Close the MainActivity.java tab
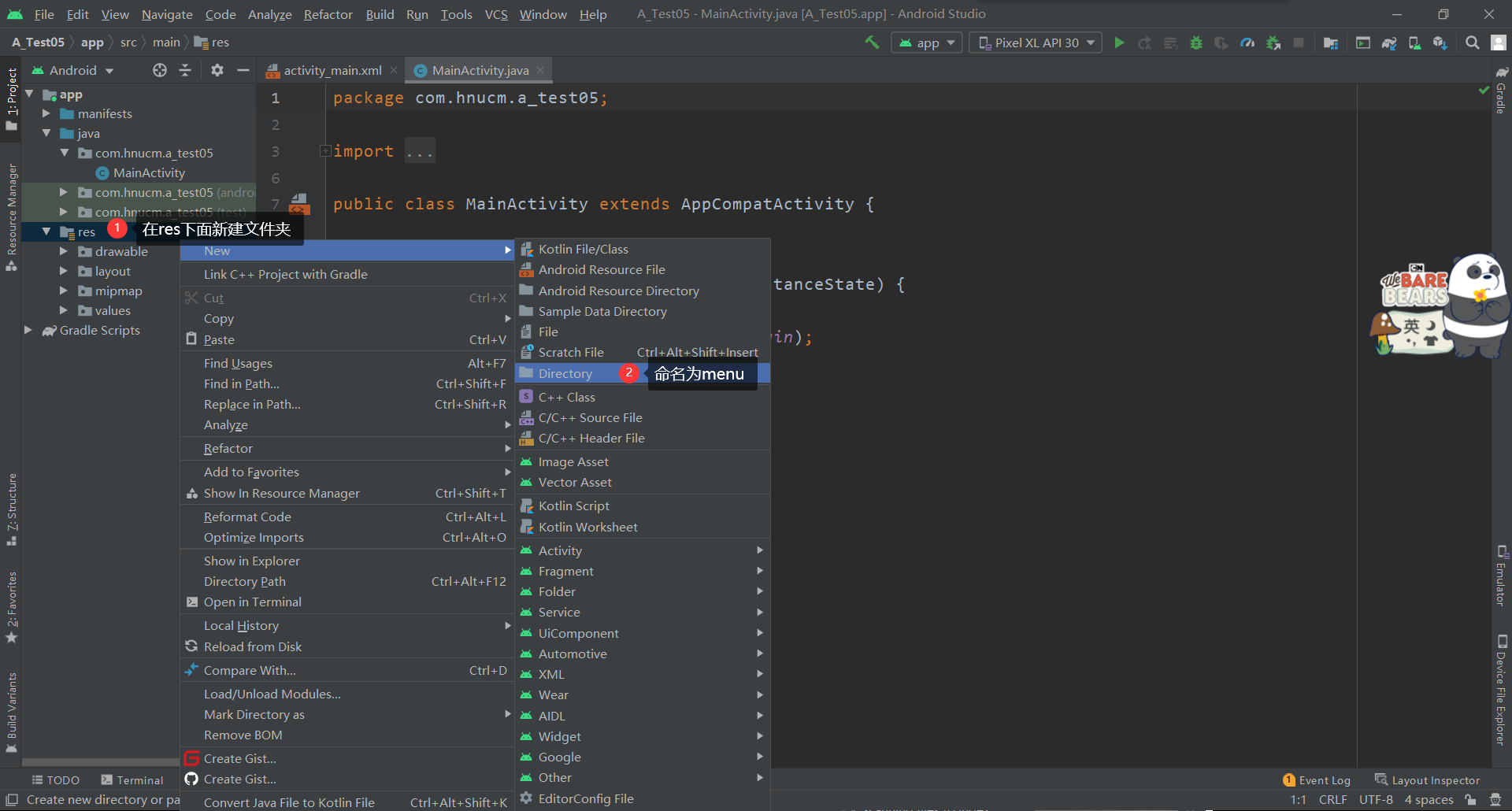Screen dimensions: 1512x811 click(540, 70)
